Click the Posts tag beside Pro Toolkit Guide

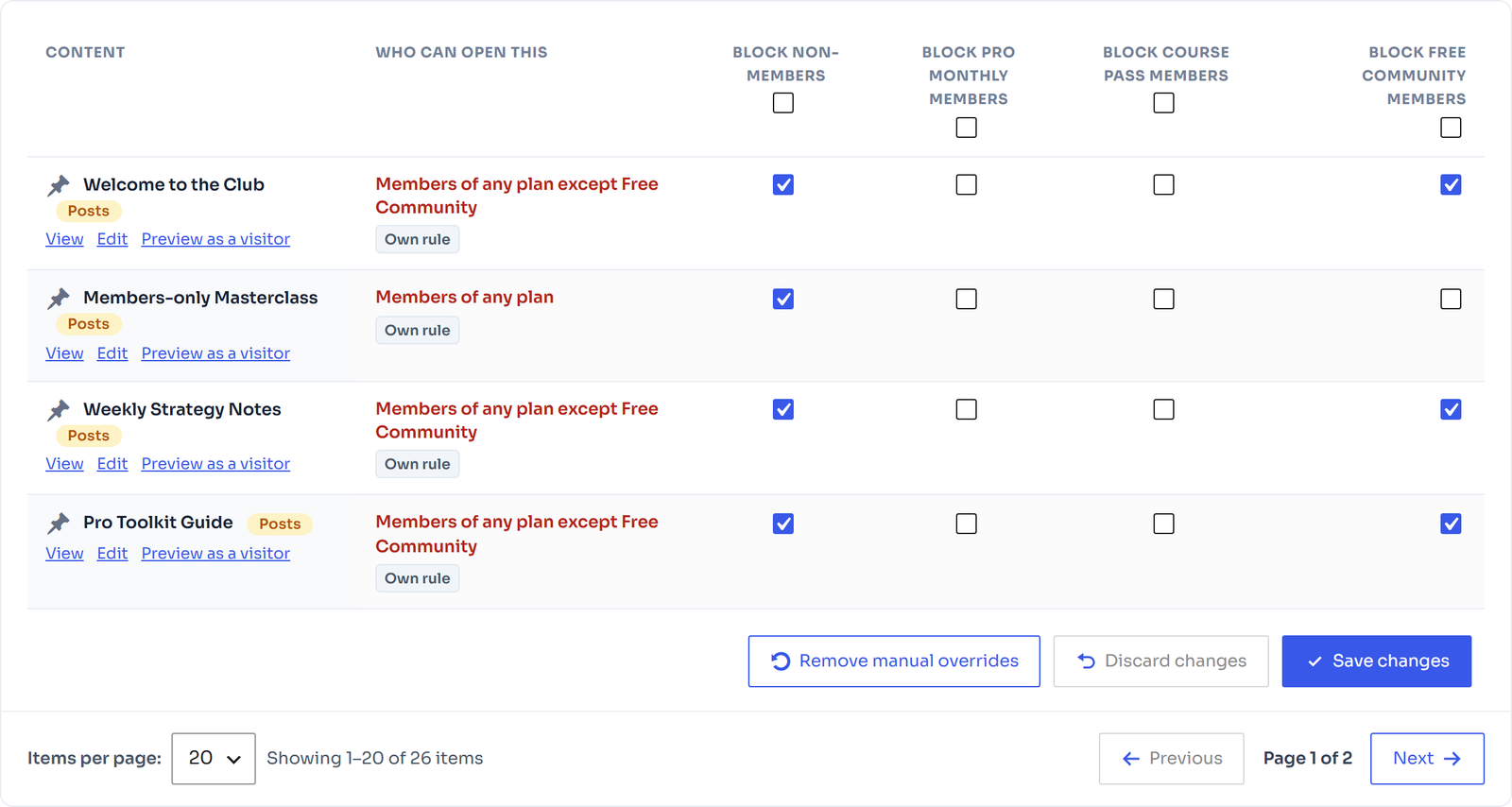(280, 524)
